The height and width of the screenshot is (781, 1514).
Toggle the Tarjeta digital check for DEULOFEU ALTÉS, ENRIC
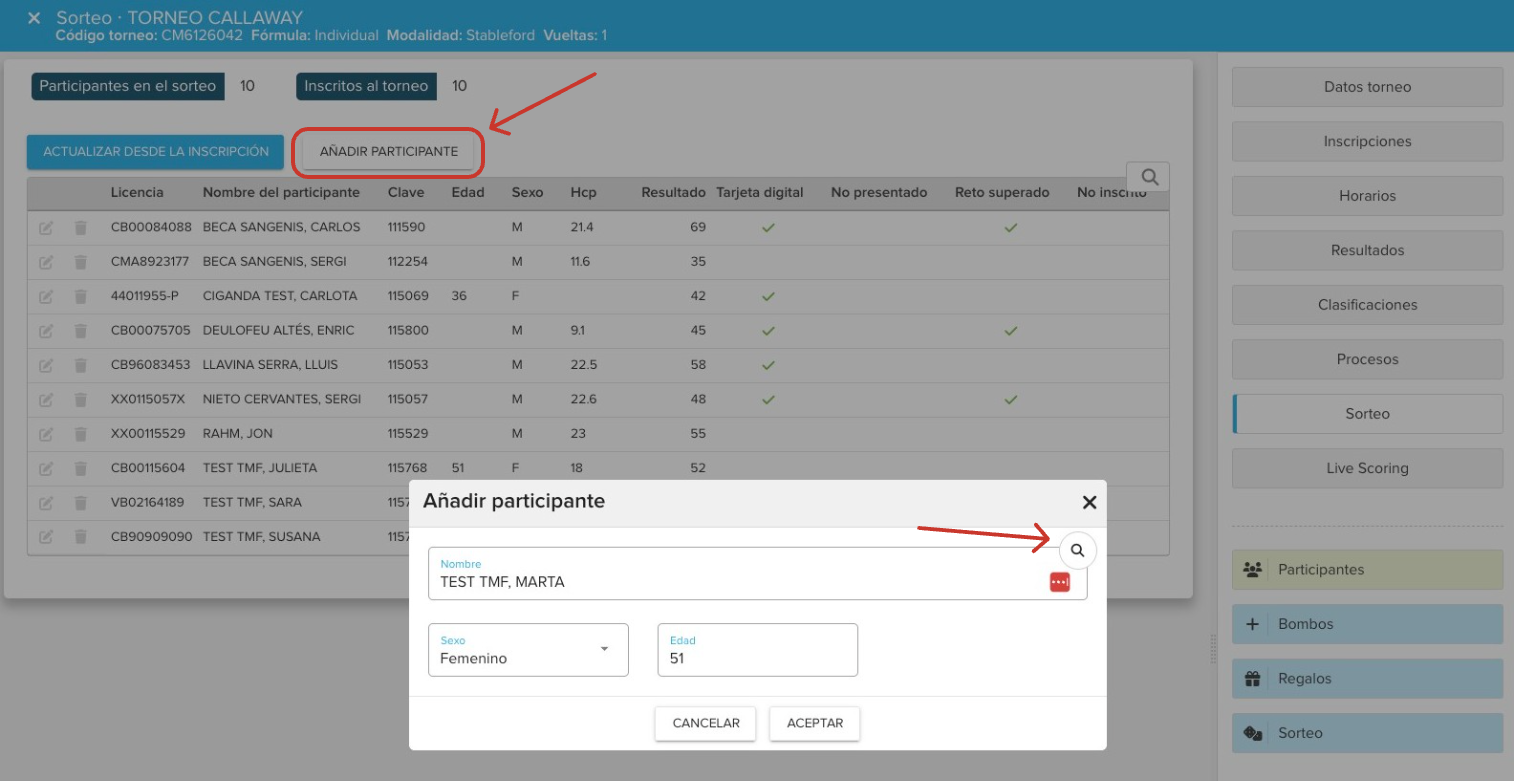tap(768, 331)
